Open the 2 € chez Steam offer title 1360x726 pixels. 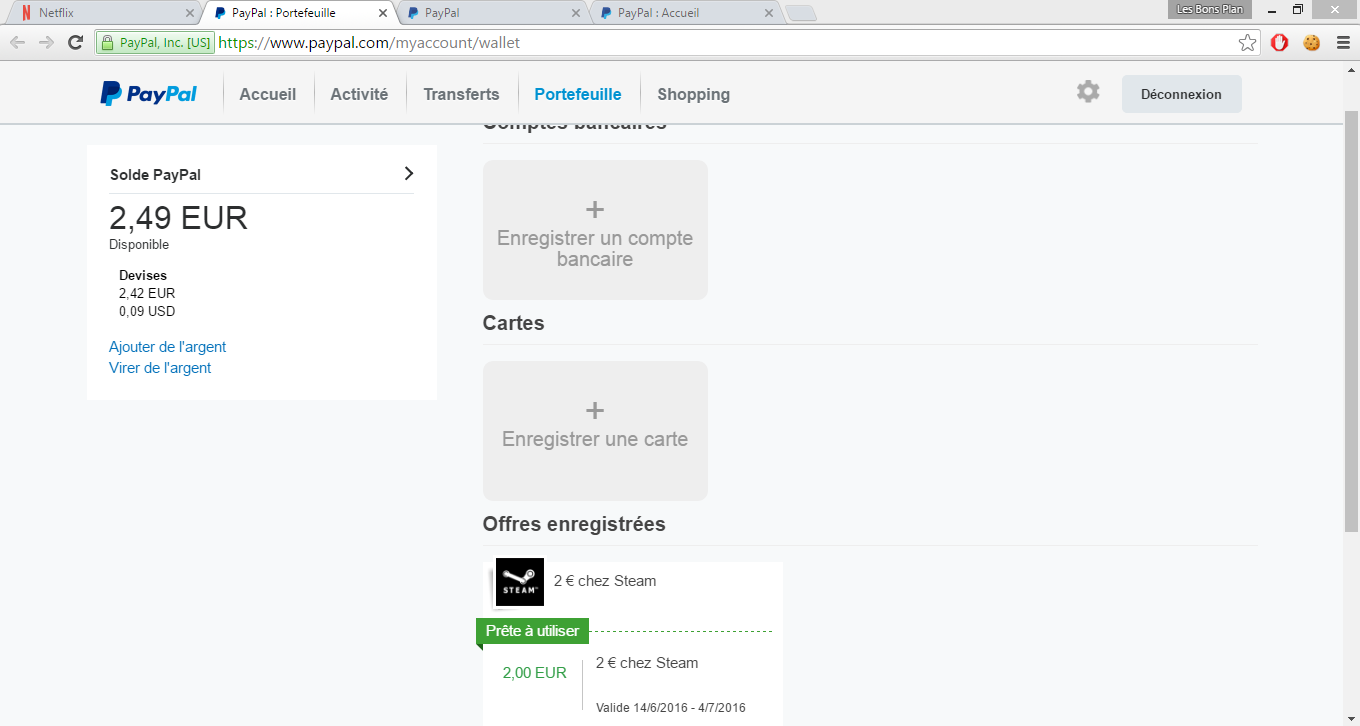tap(605, 581)
